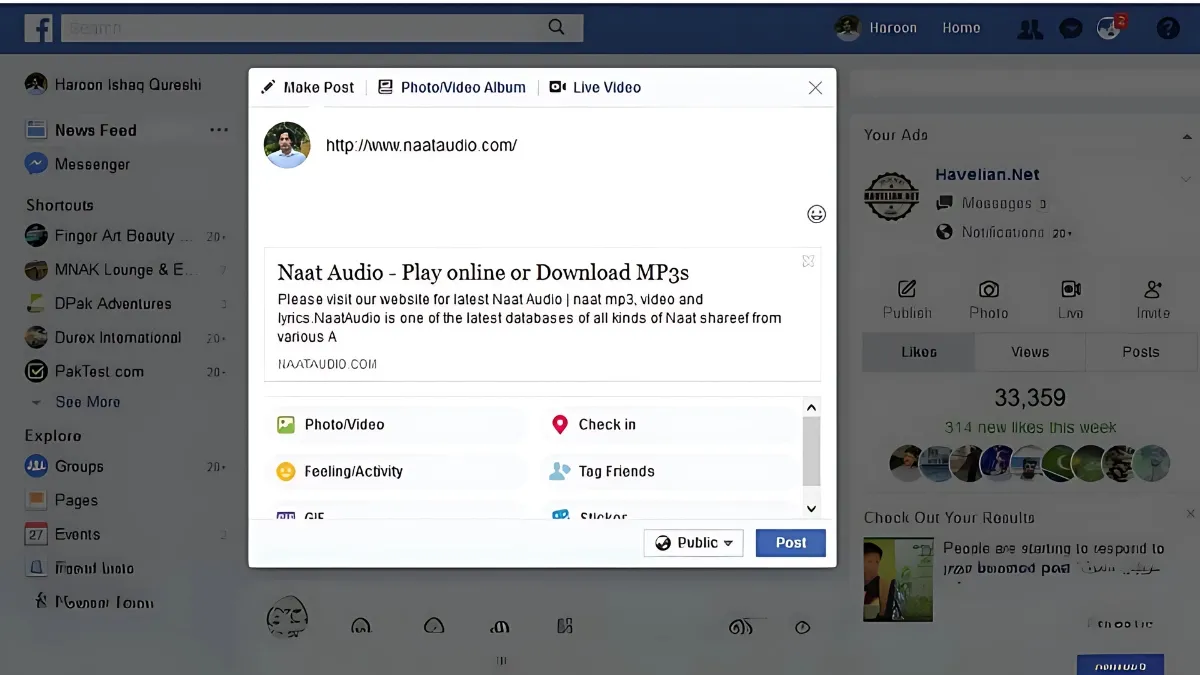Add Feeling/Activity to the post
Image resolution: width=1200 pixels, height=675 pixels.
click(x=339, y=471)
